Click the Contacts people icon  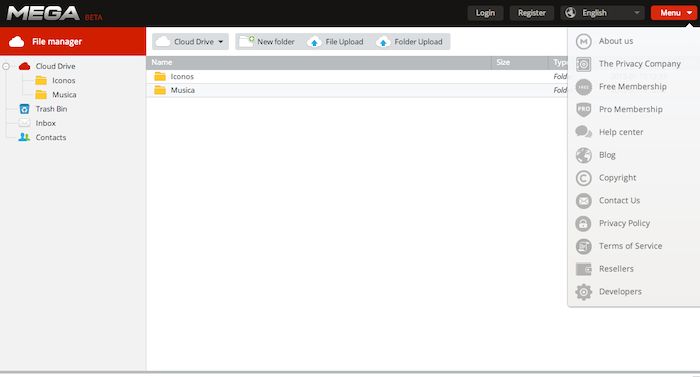(x=24, y=137)
